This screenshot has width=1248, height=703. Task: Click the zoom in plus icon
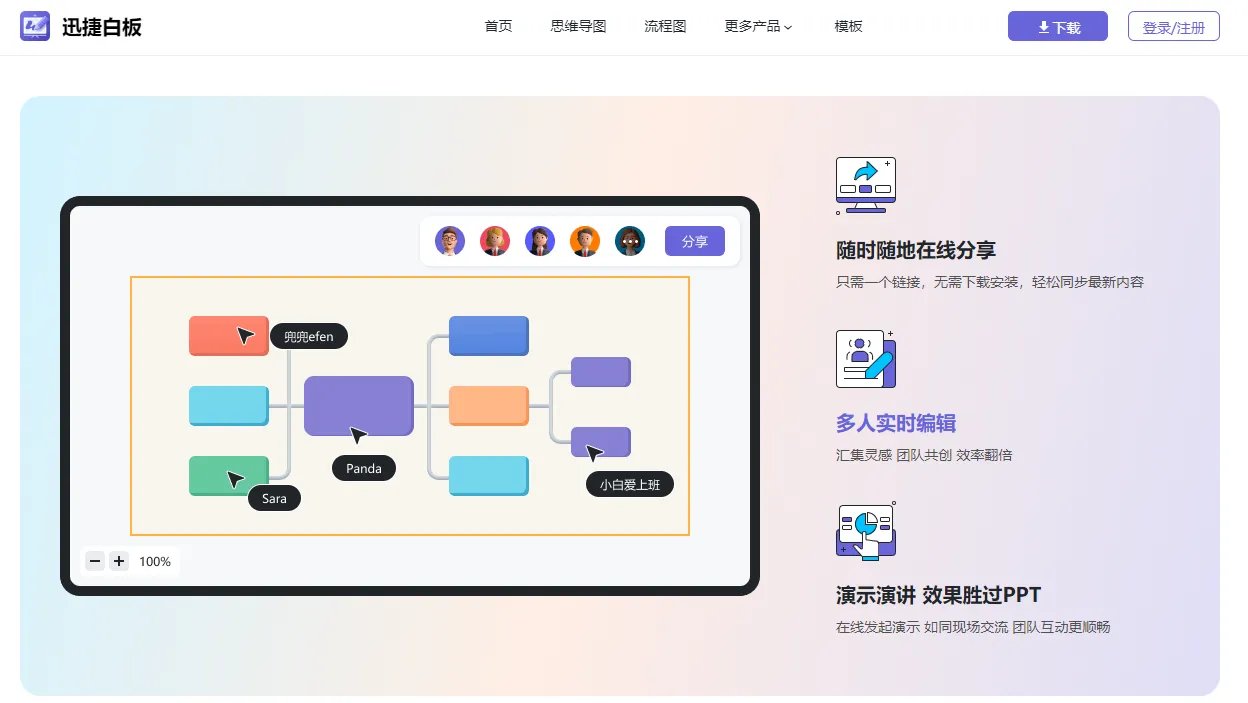tap(119, 561)
